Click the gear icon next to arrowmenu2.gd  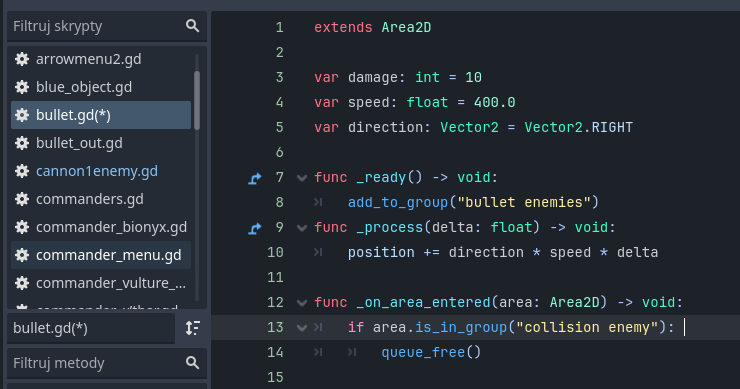click(x=22, y=59)
